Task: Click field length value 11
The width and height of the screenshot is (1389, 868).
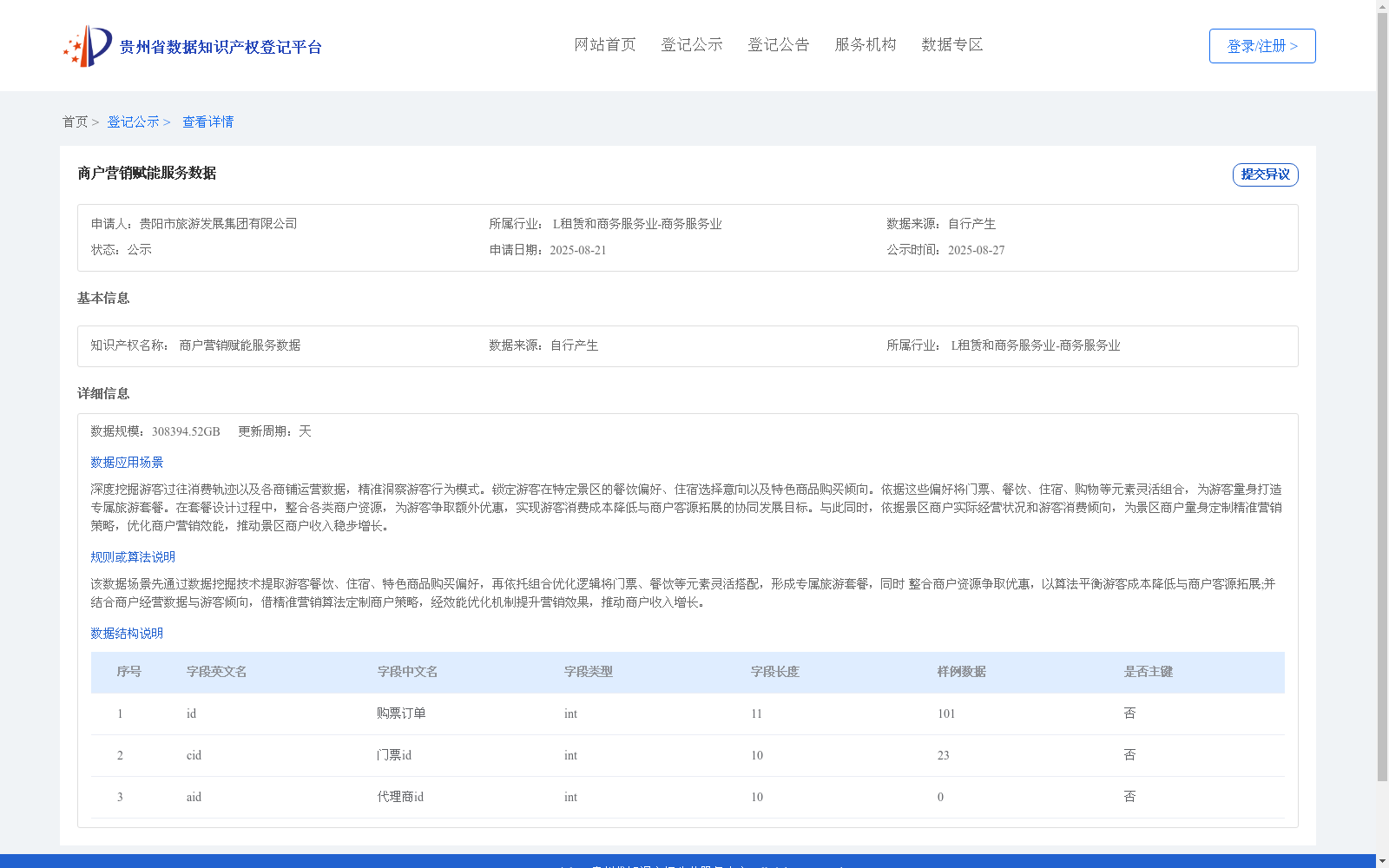Action: pos(756,713)
